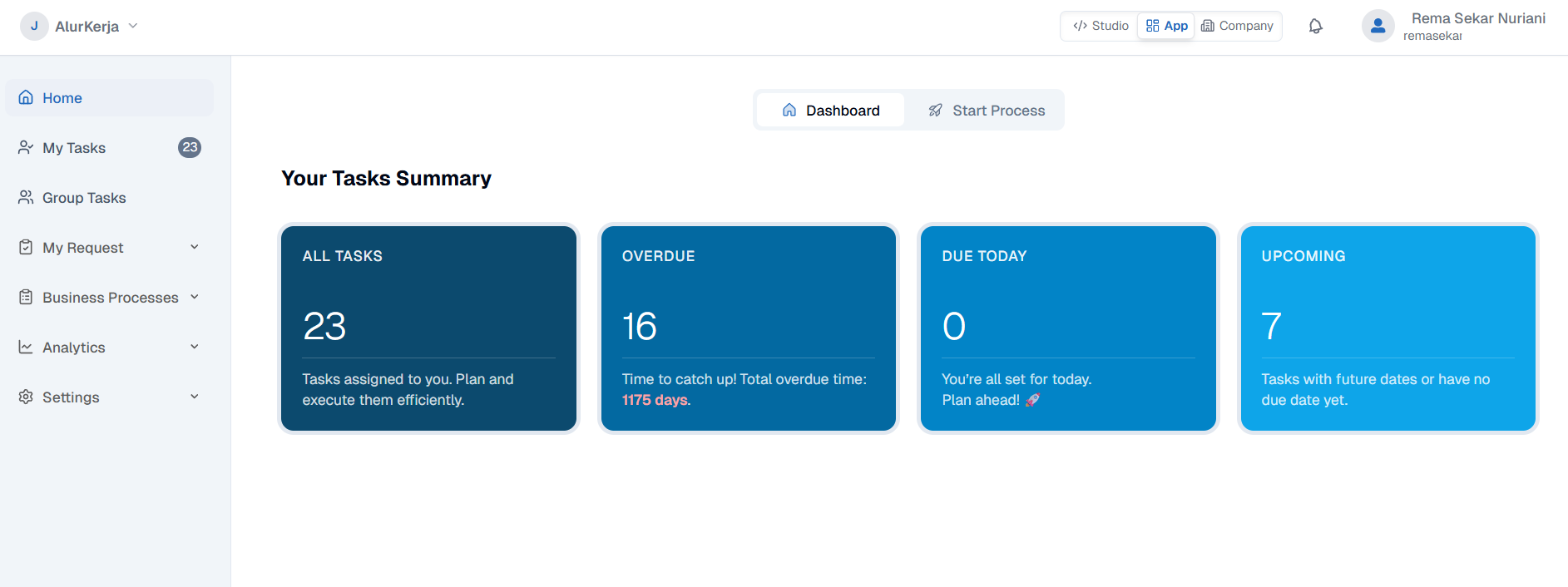Viewport: 1568px width, 587px height.
Task: Click the Business Processes clipboard icon
Action: pos(27,298)
